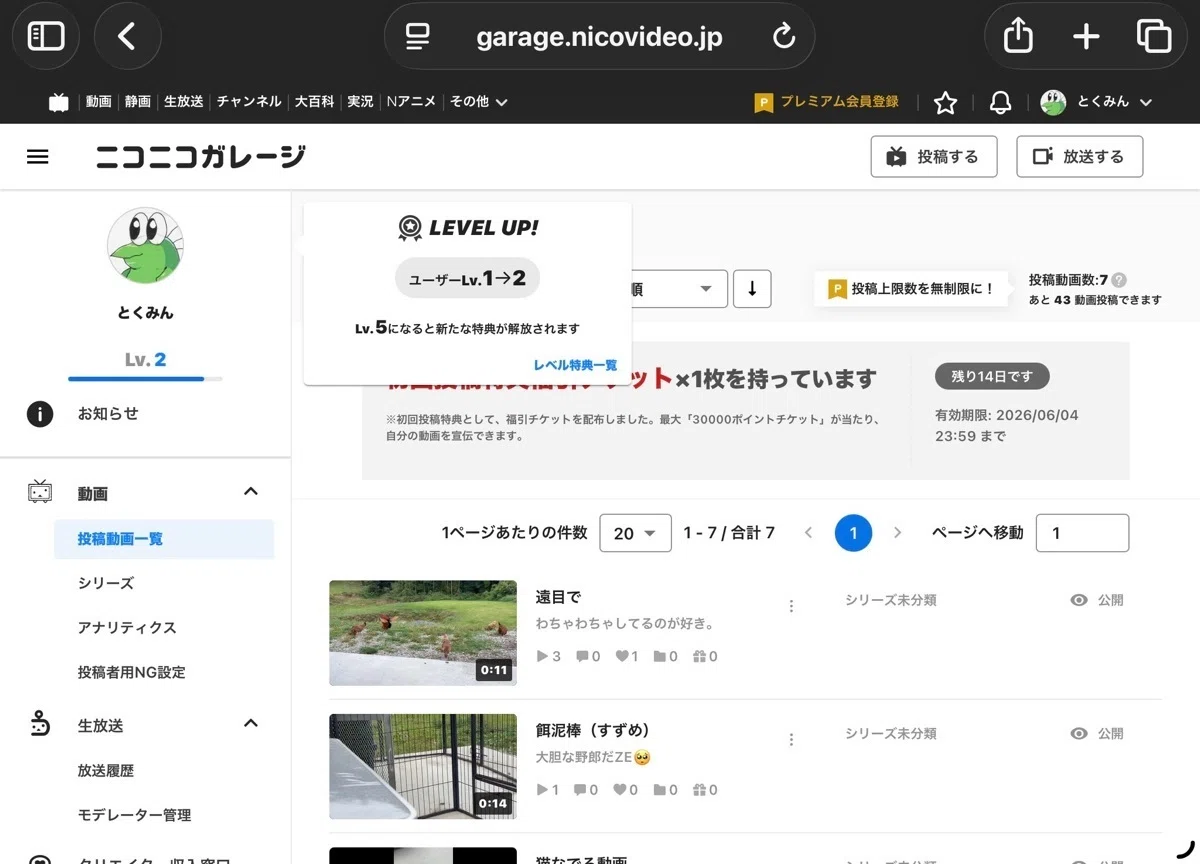Click the 動画 TV icon in sidebar
The image size is (1200, 864).
click(x=40, y=492)
